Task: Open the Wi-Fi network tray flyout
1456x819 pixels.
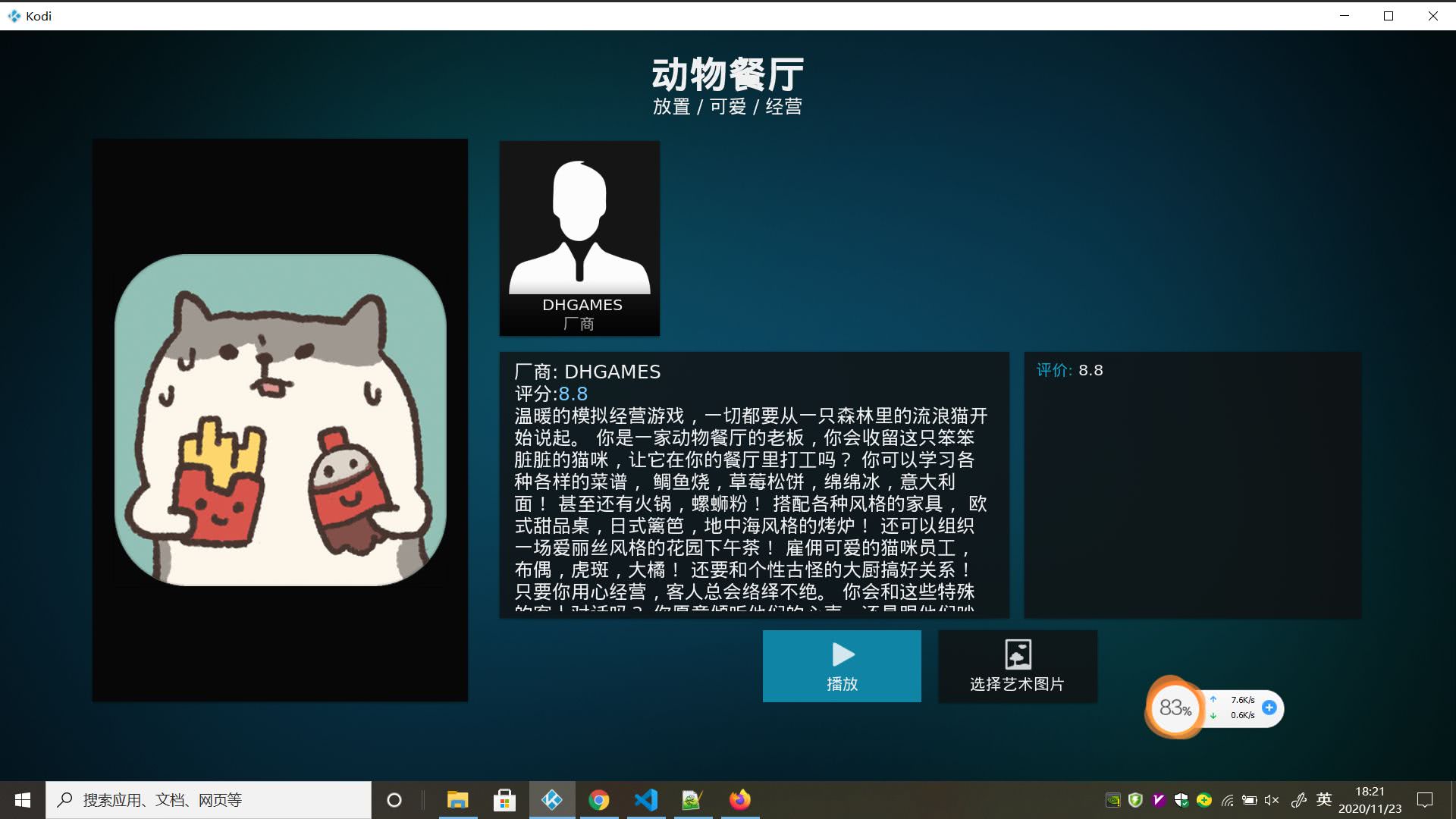Action: pos(1227,800)
